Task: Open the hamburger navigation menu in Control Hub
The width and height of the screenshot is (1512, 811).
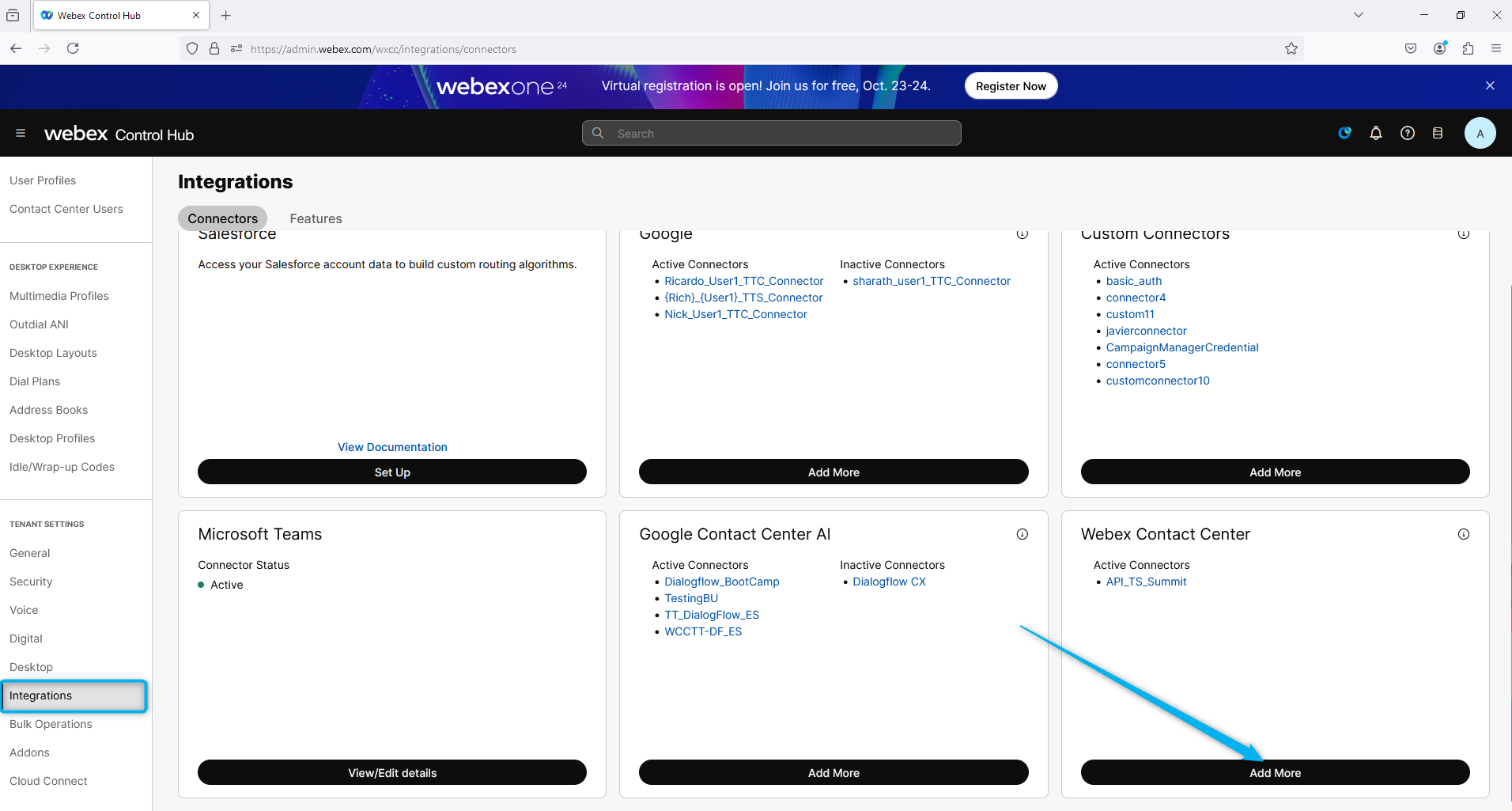Action: coord(21,133)
